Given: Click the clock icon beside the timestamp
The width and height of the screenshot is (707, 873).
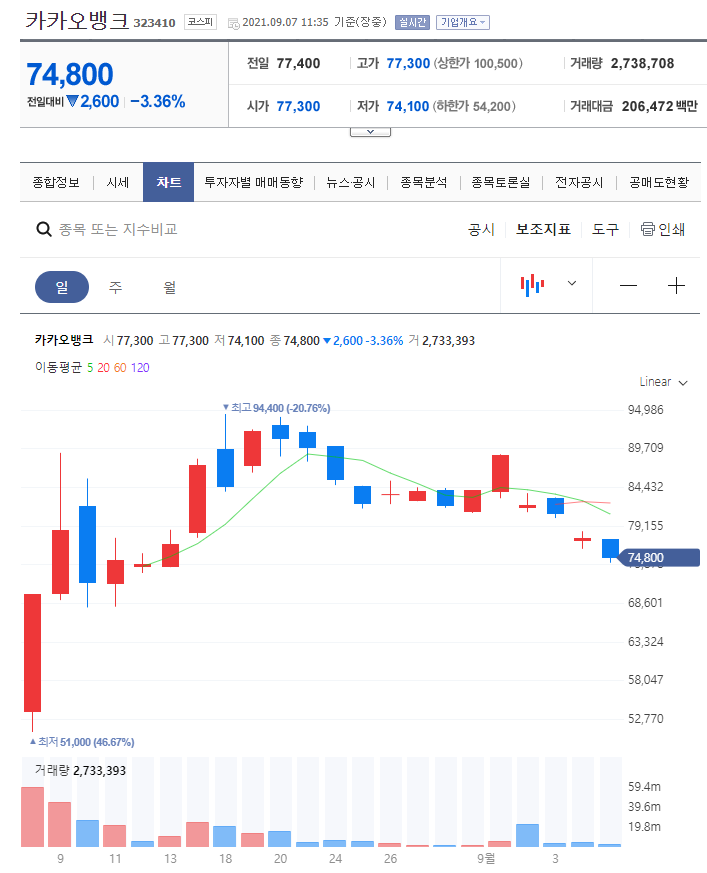Looking at the screenshot, I should pos(234,23).
